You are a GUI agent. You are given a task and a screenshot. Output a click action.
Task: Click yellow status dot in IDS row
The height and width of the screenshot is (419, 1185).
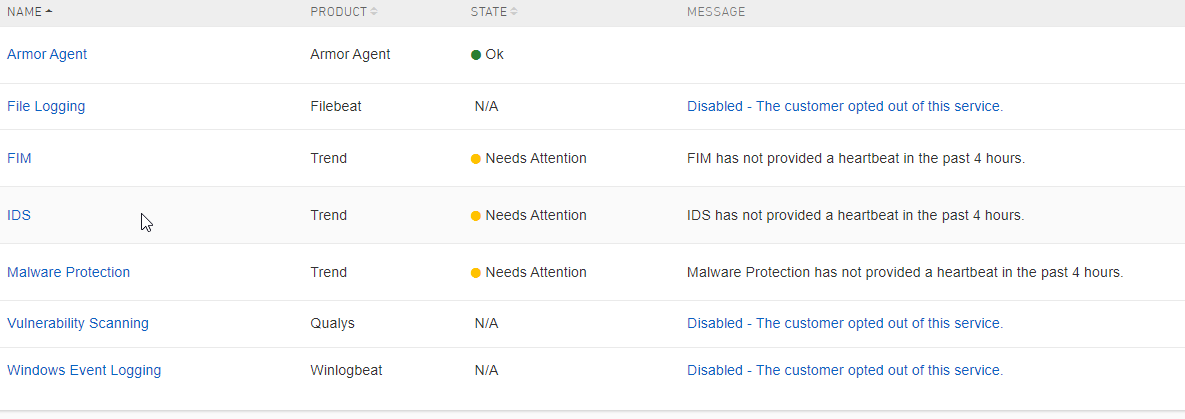(x=476, y=216)
